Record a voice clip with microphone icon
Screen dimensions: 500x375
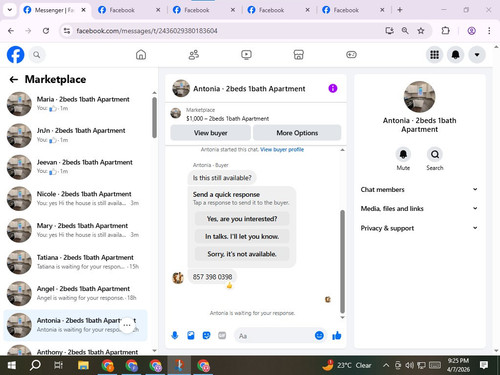[175, 335]
